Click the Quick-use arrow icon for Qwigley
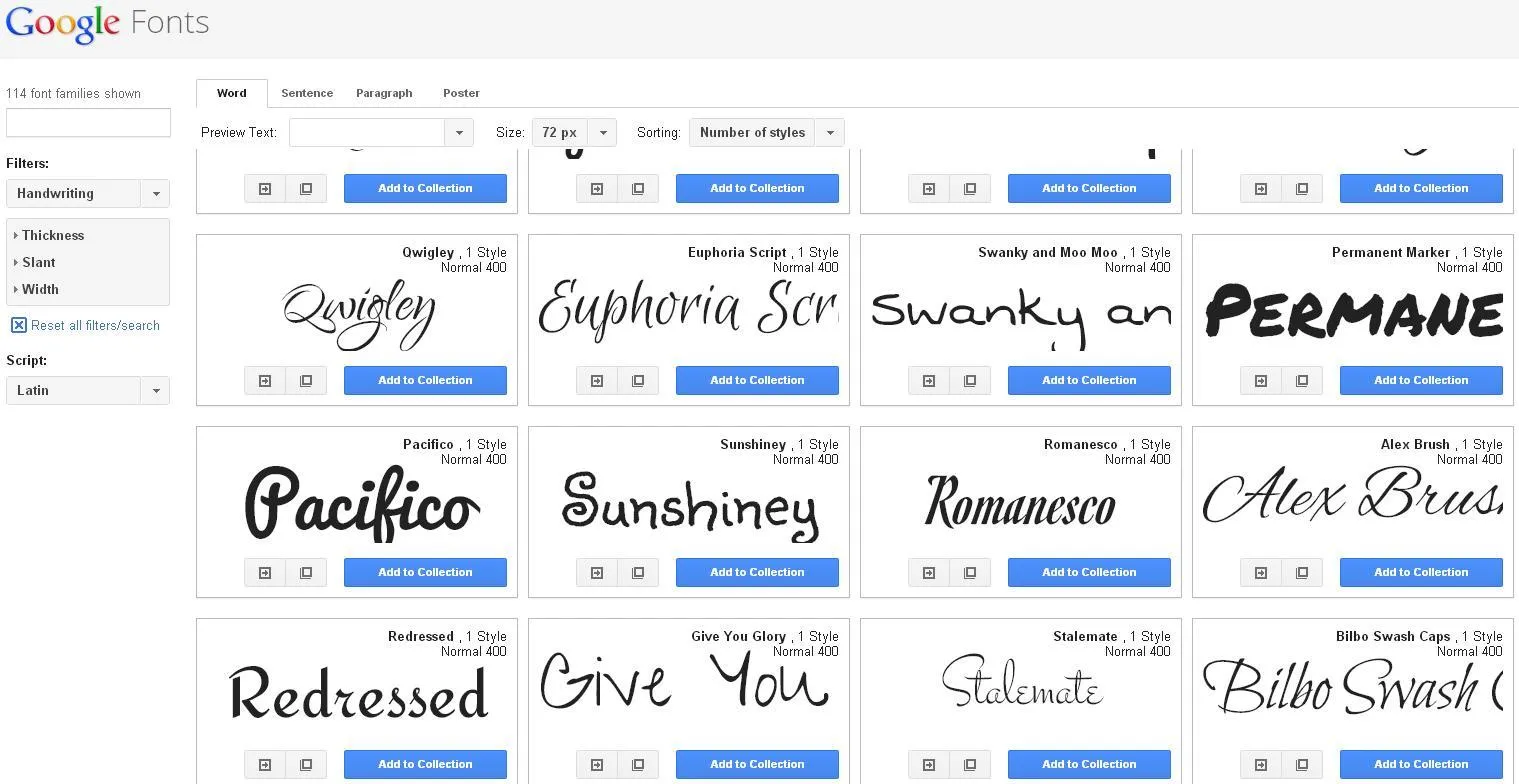 pos(265,380)
